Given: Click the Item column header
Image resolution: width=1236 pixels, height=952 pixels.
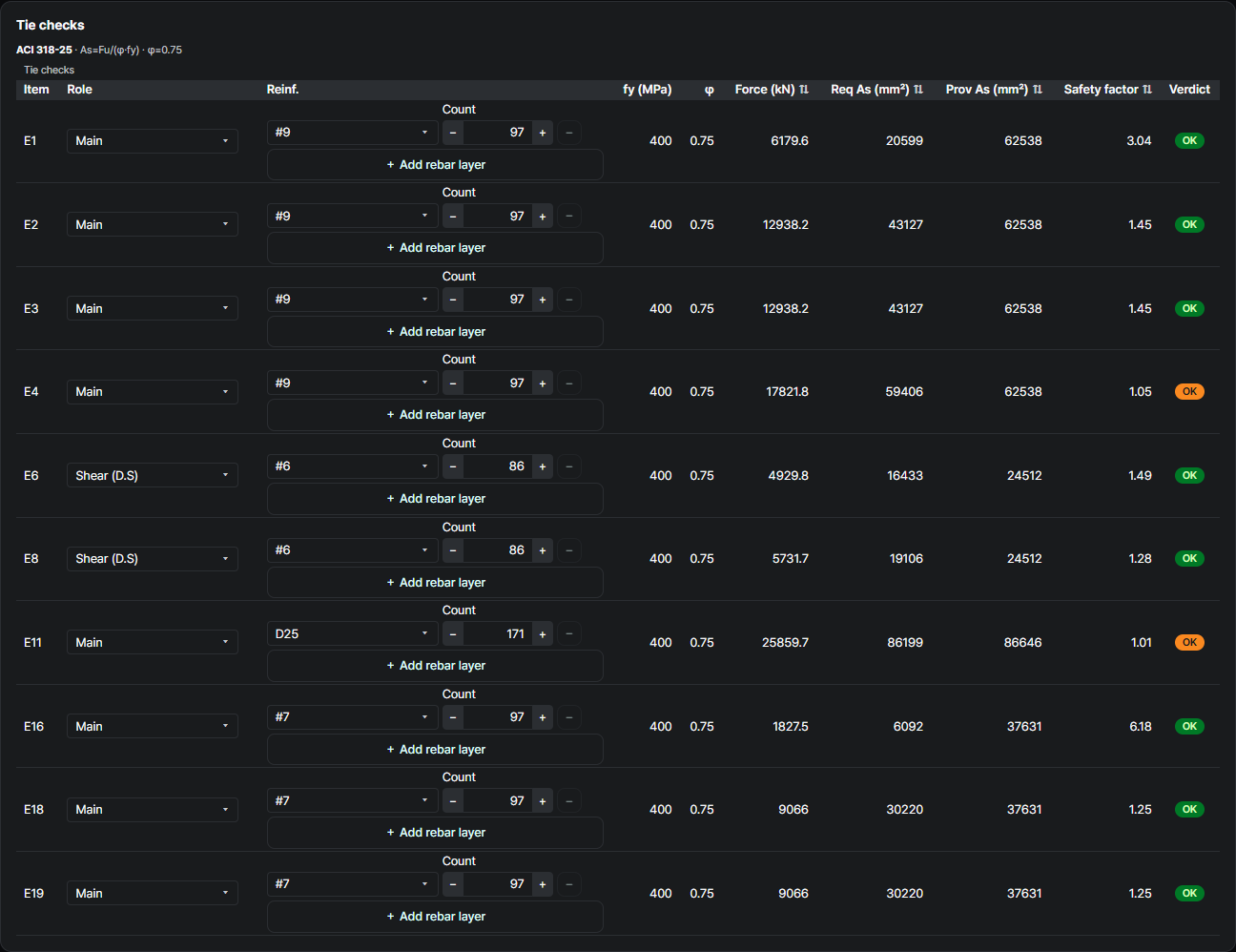Looking at the screenshot, I should coord(36,90).
